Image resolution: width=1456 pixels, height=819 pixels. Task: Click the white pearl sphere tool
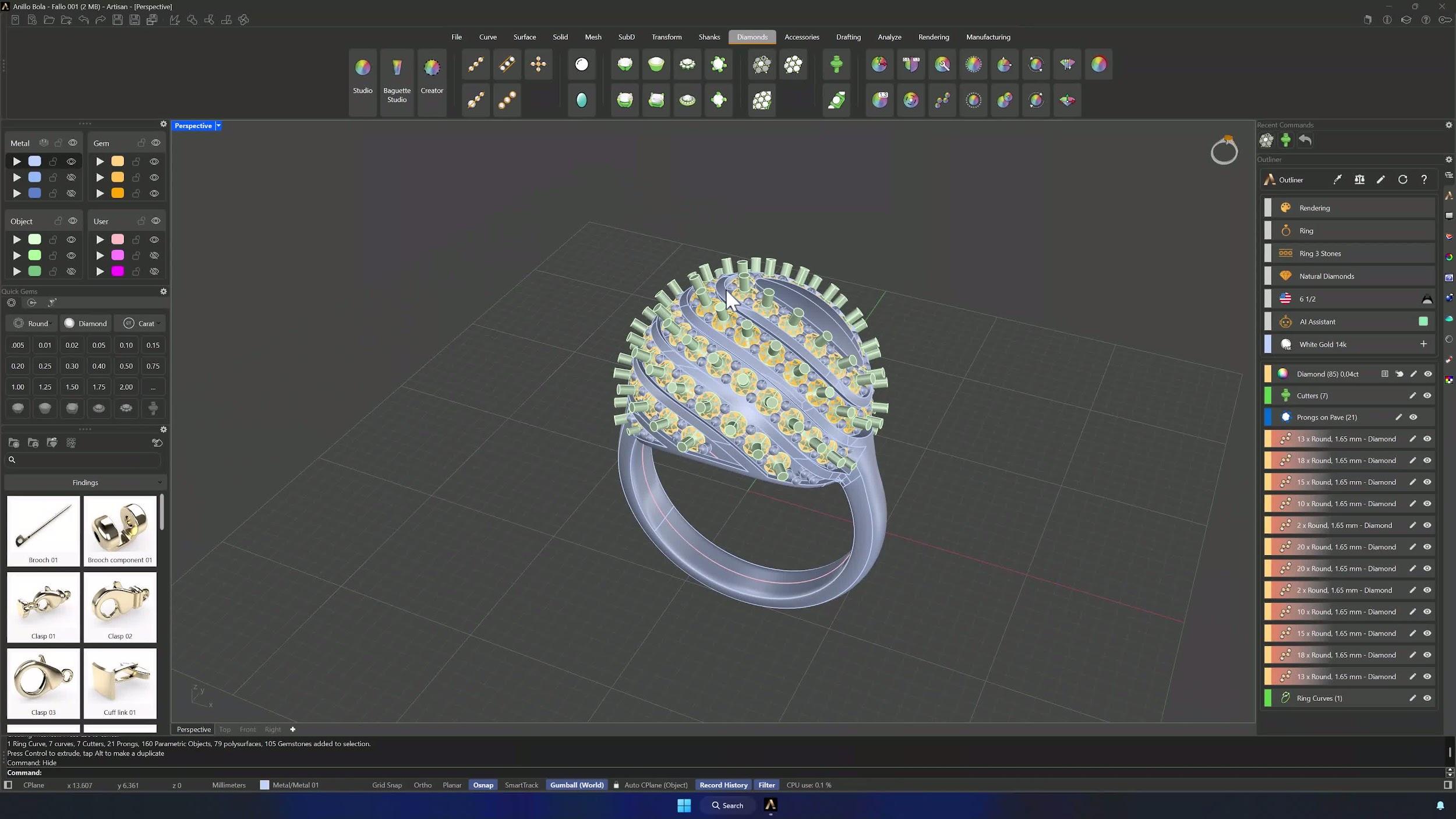tap(581, 64)
